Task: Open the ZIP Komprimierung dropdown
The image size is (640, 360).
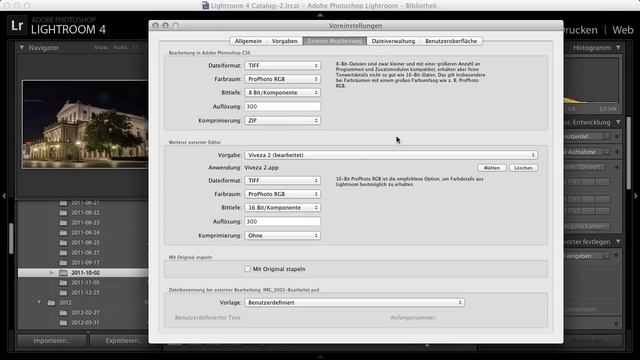Action: 282,120
